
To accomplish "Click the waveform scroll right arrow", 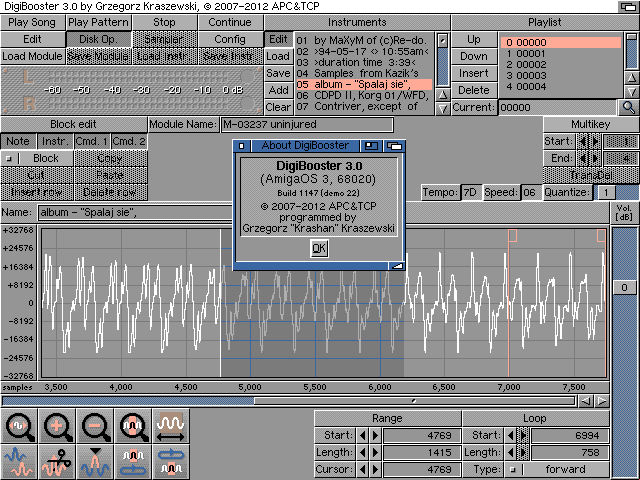I will [602, 401].
